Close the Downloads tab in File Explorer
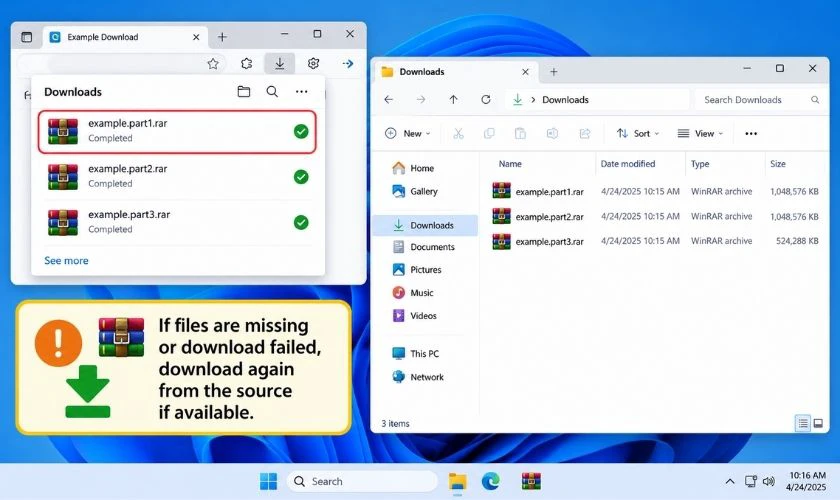The width and height of the screenshot is (840, 500). coord(526,72)
